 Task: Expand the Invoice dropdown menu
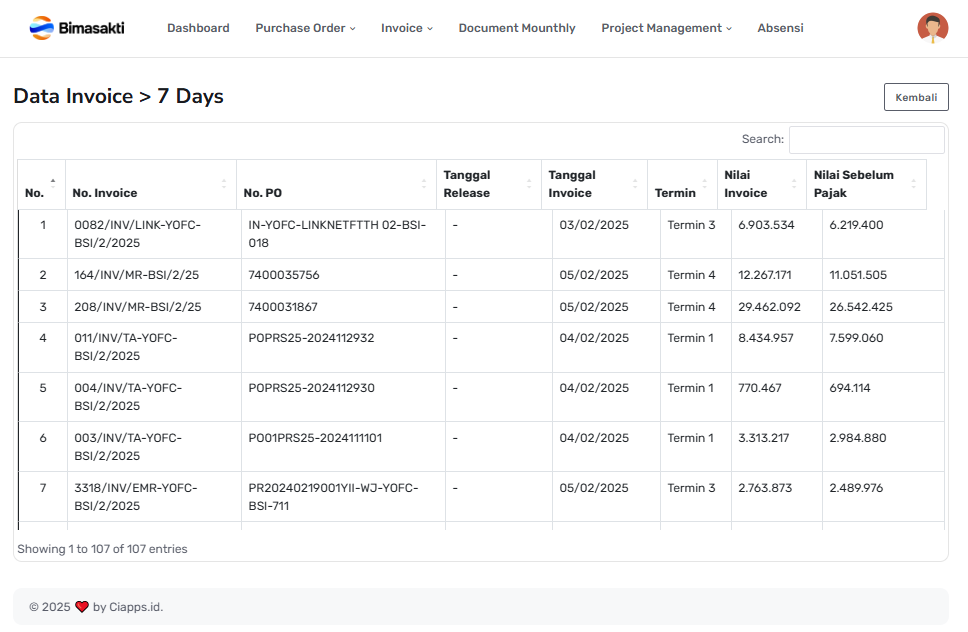[x=406, y=28]
